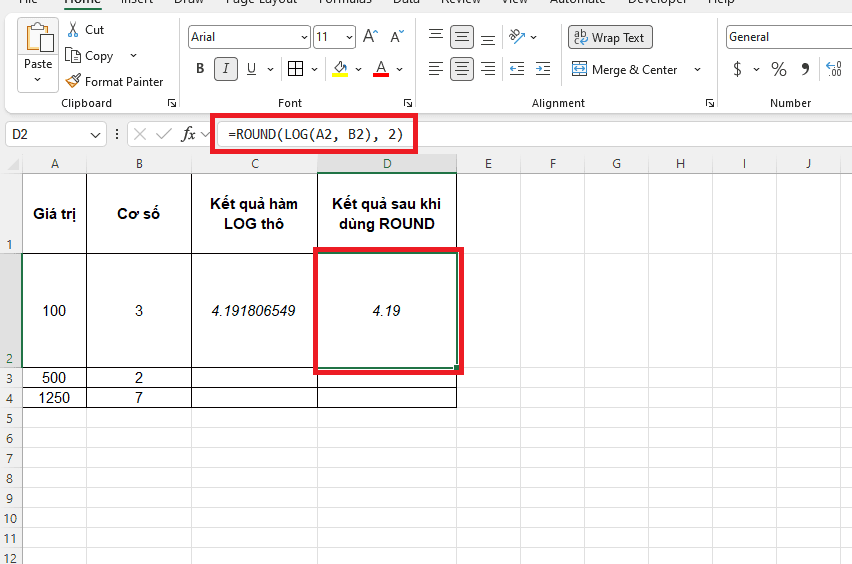Click the Merge & Center button
852x564 pixels.
coord(624,70)
